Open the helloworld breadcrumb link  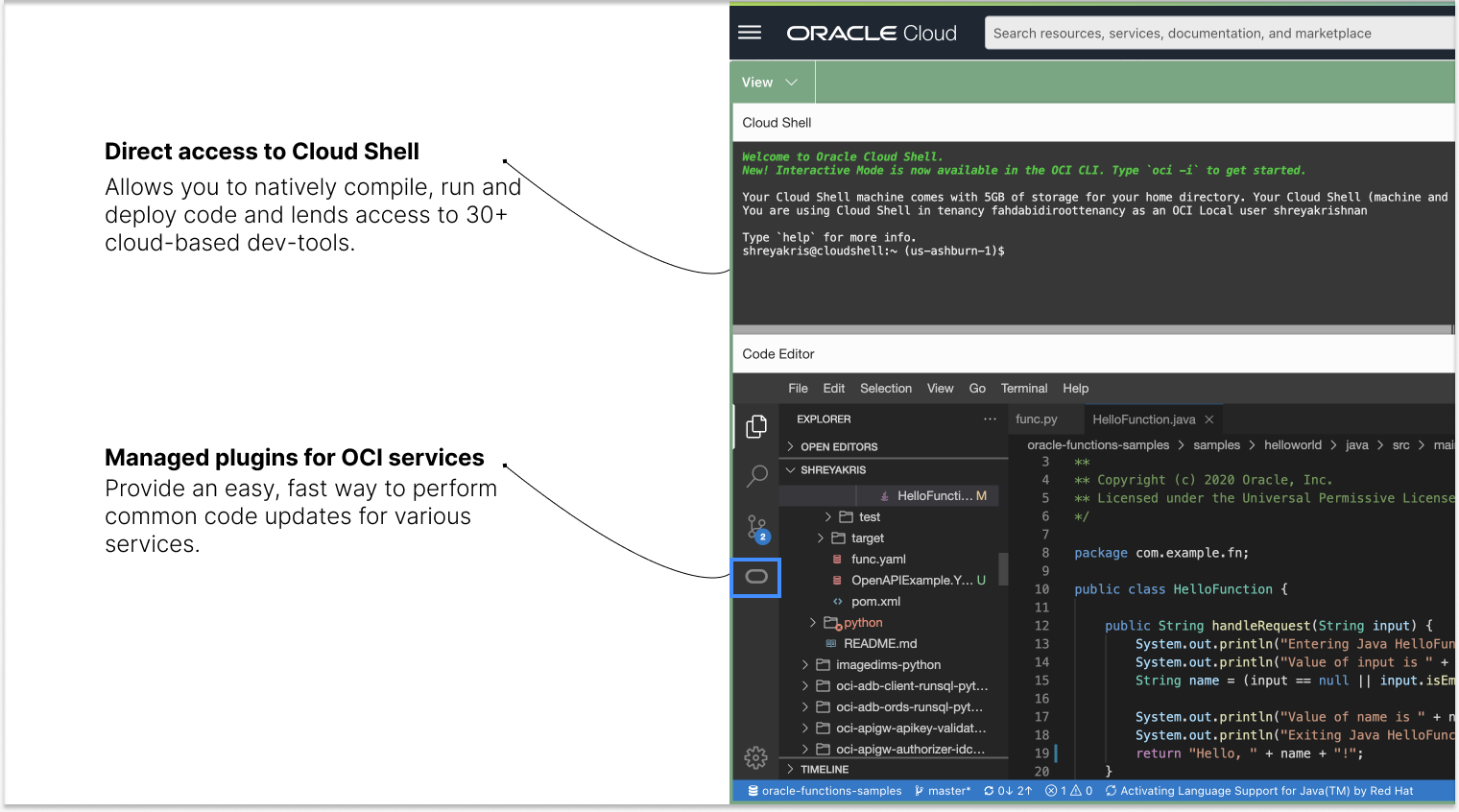coord(1293,444)
